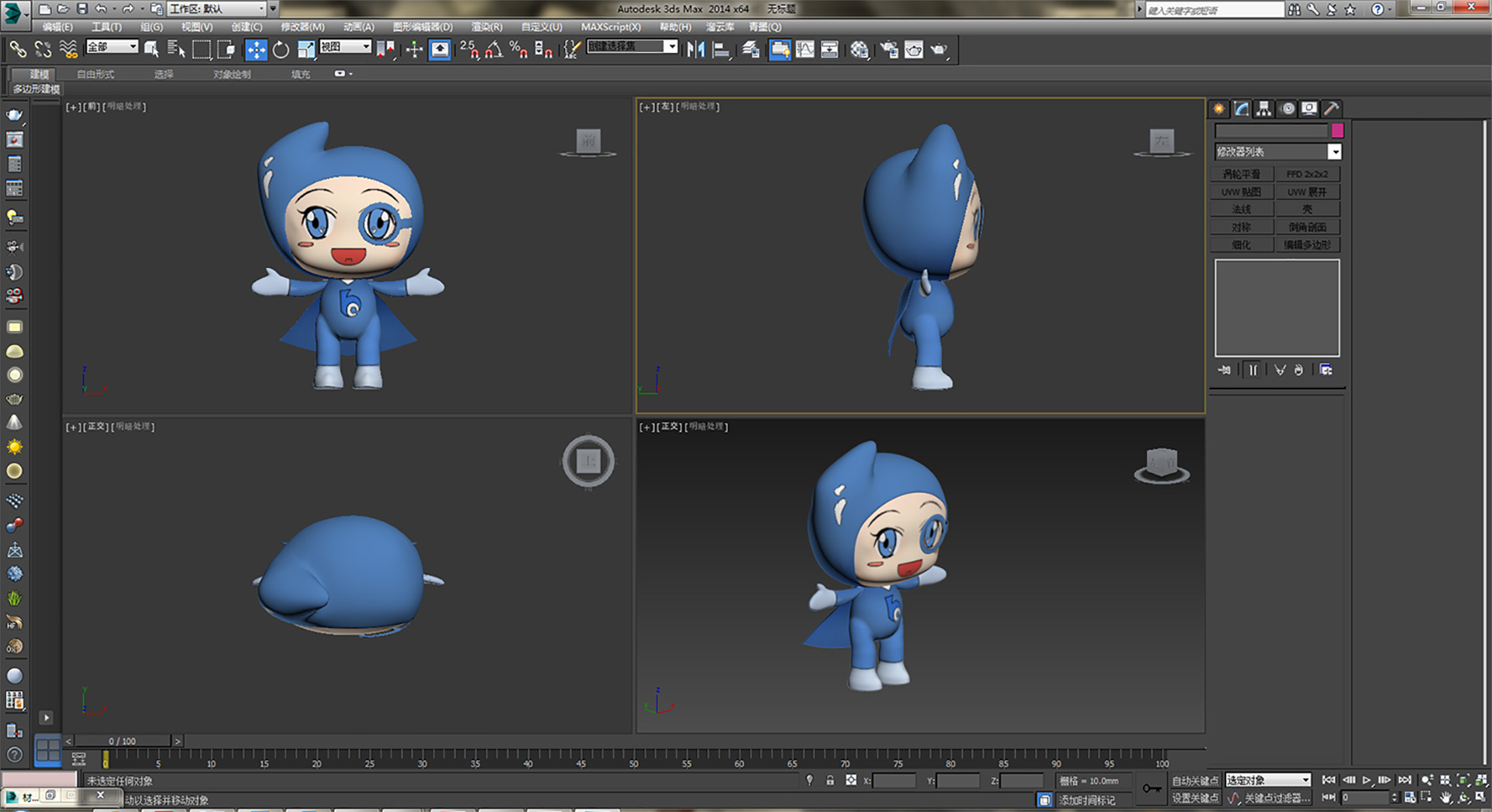Activate the Select and Scale tool
The image size is (1492, 812).
306,50
